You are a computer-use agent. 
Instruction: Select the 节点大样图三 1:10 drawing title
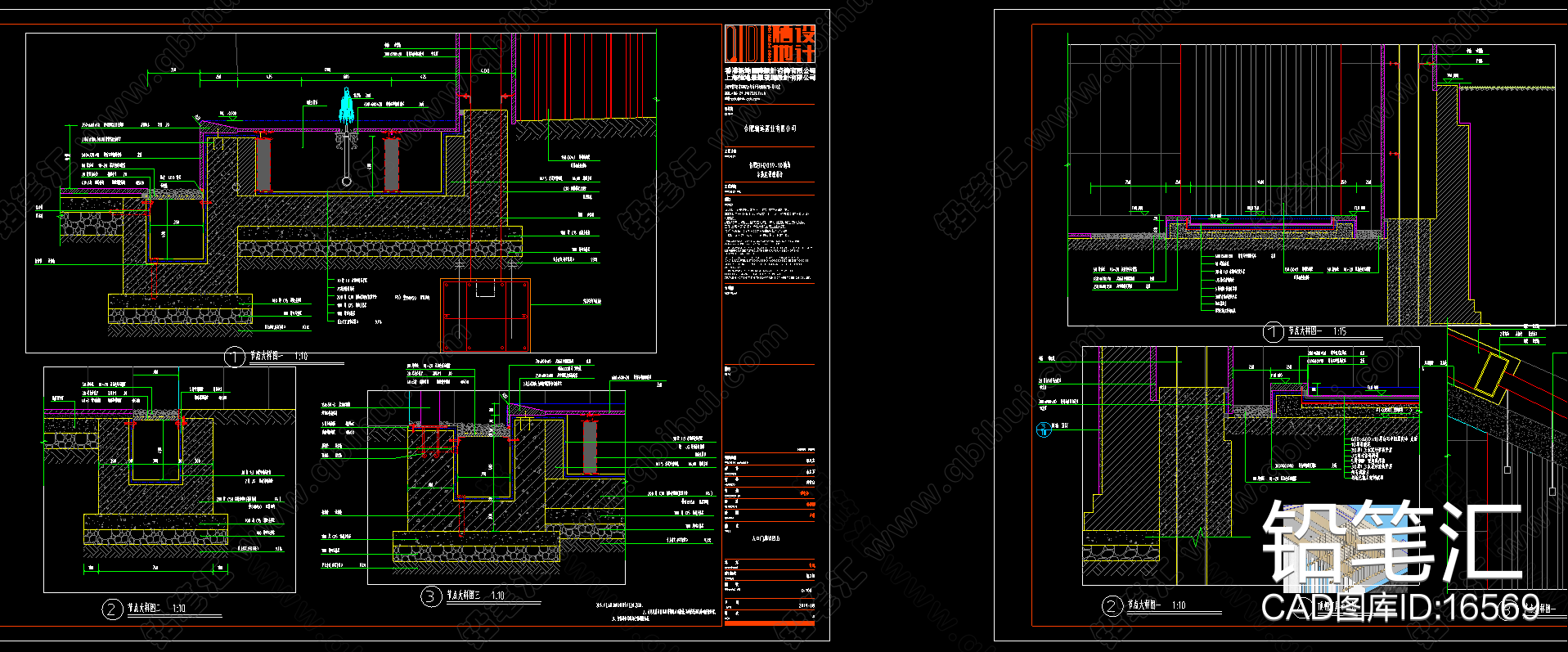coord(475,596)
